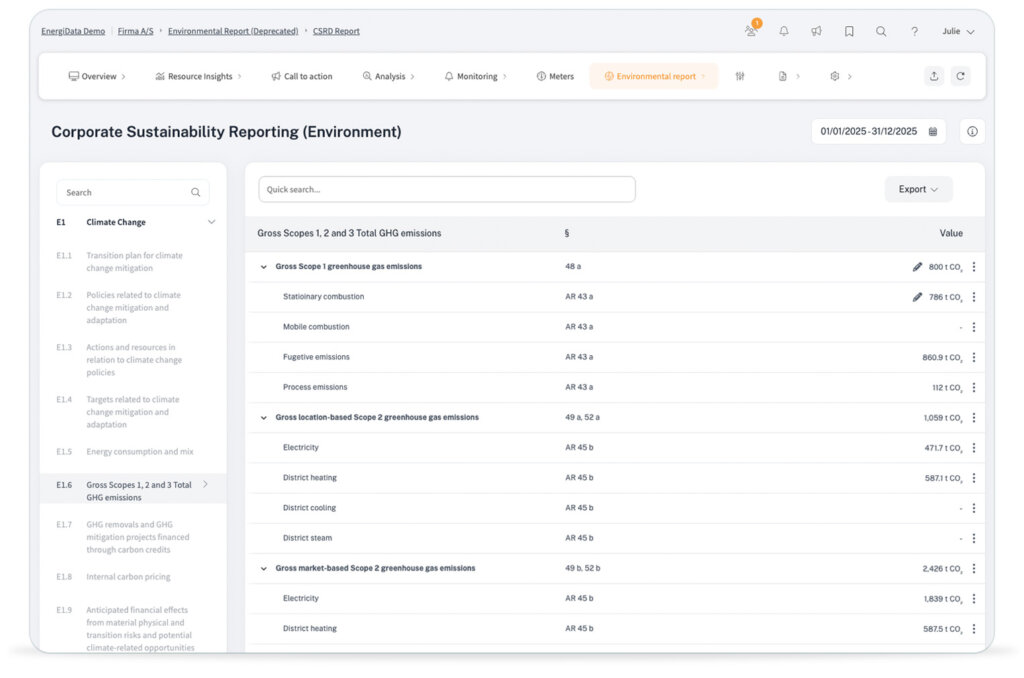Open more options for market-based Scope 2 row
This screenshot has width=1024, height=678.
click(x=974, y=568)
